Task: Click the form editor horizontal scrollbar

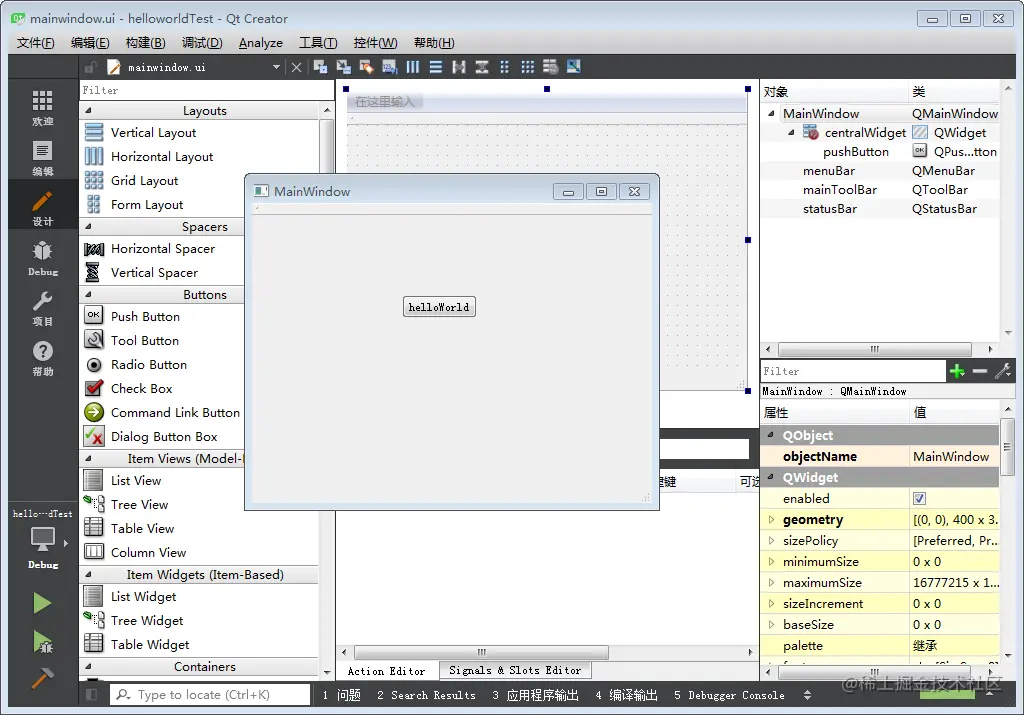Action: click(x=481, y=652)
